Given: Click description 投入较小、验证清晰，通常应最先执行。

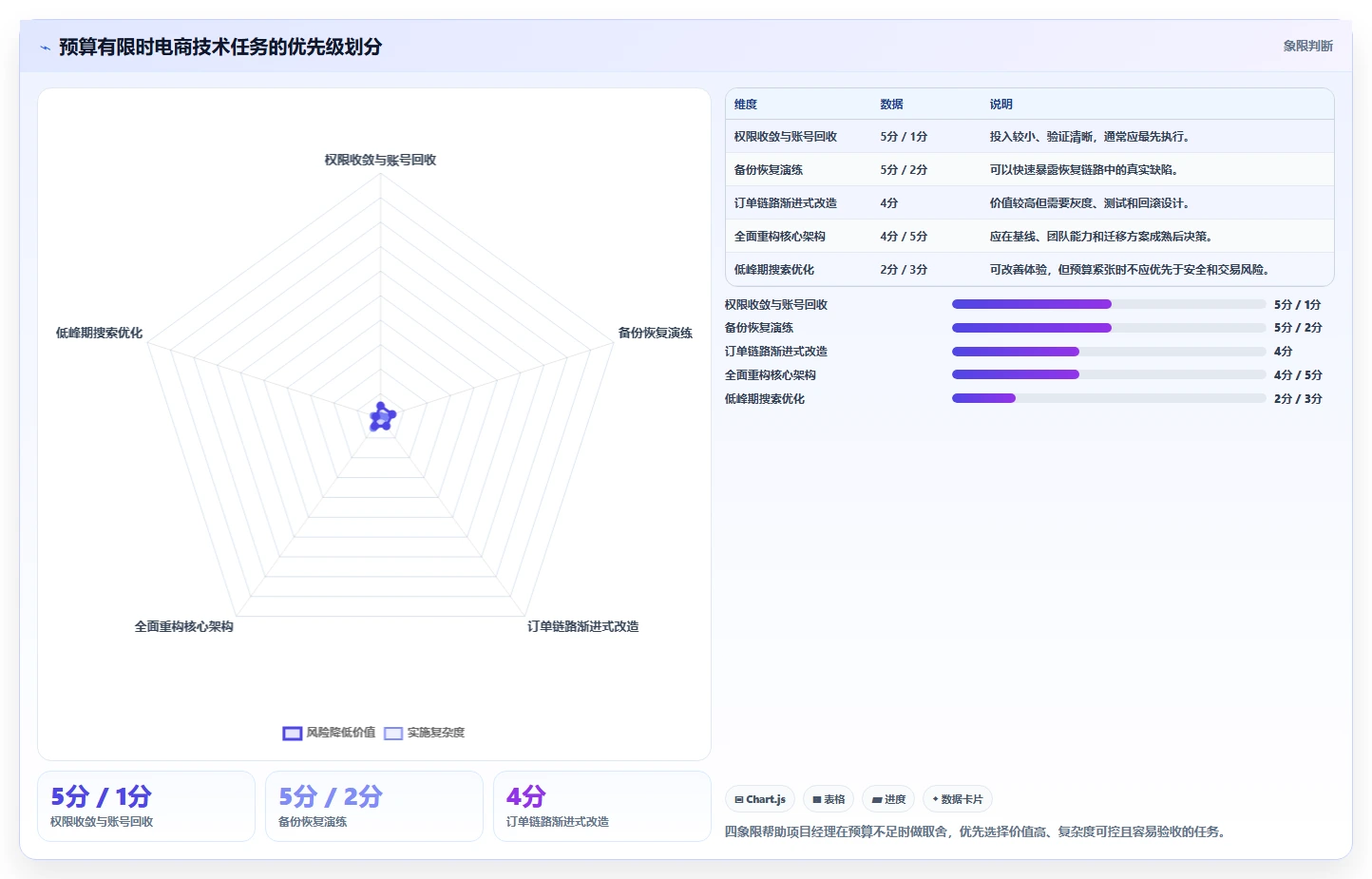Looking at the screenshot, I should (1090, 137).
